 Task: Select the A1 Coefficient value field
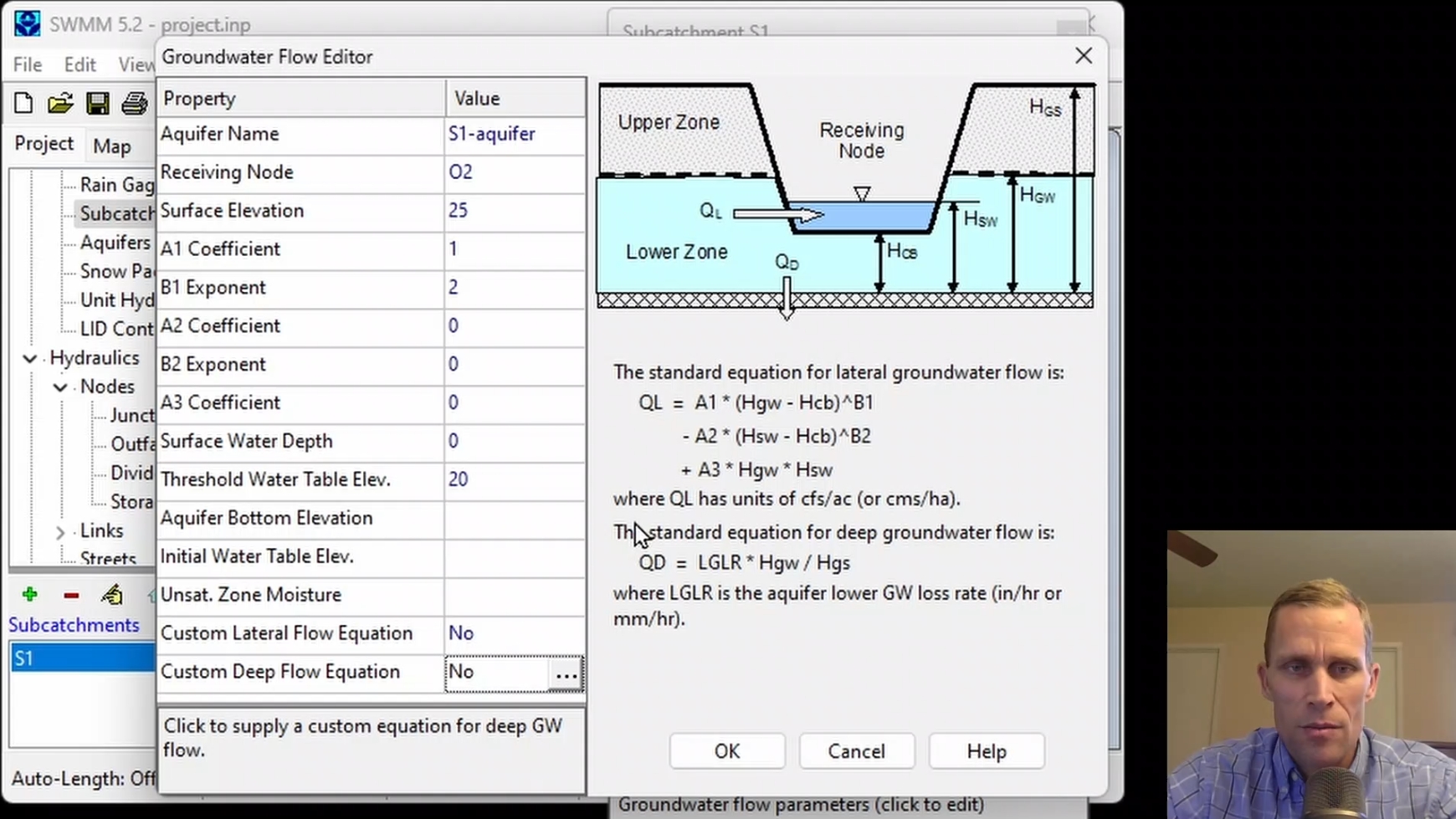515,249
